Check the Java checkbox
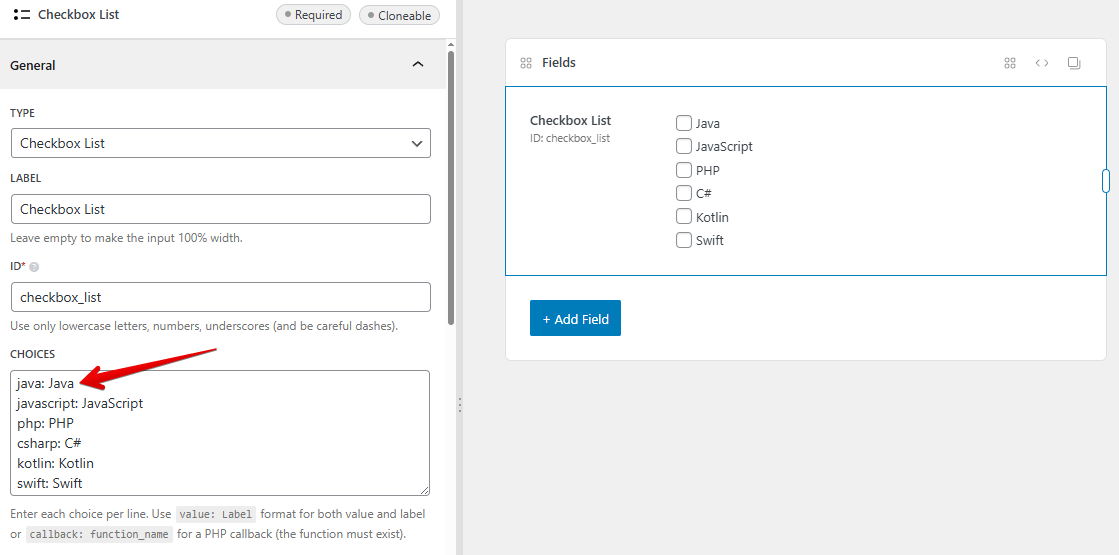 [684, 123]
